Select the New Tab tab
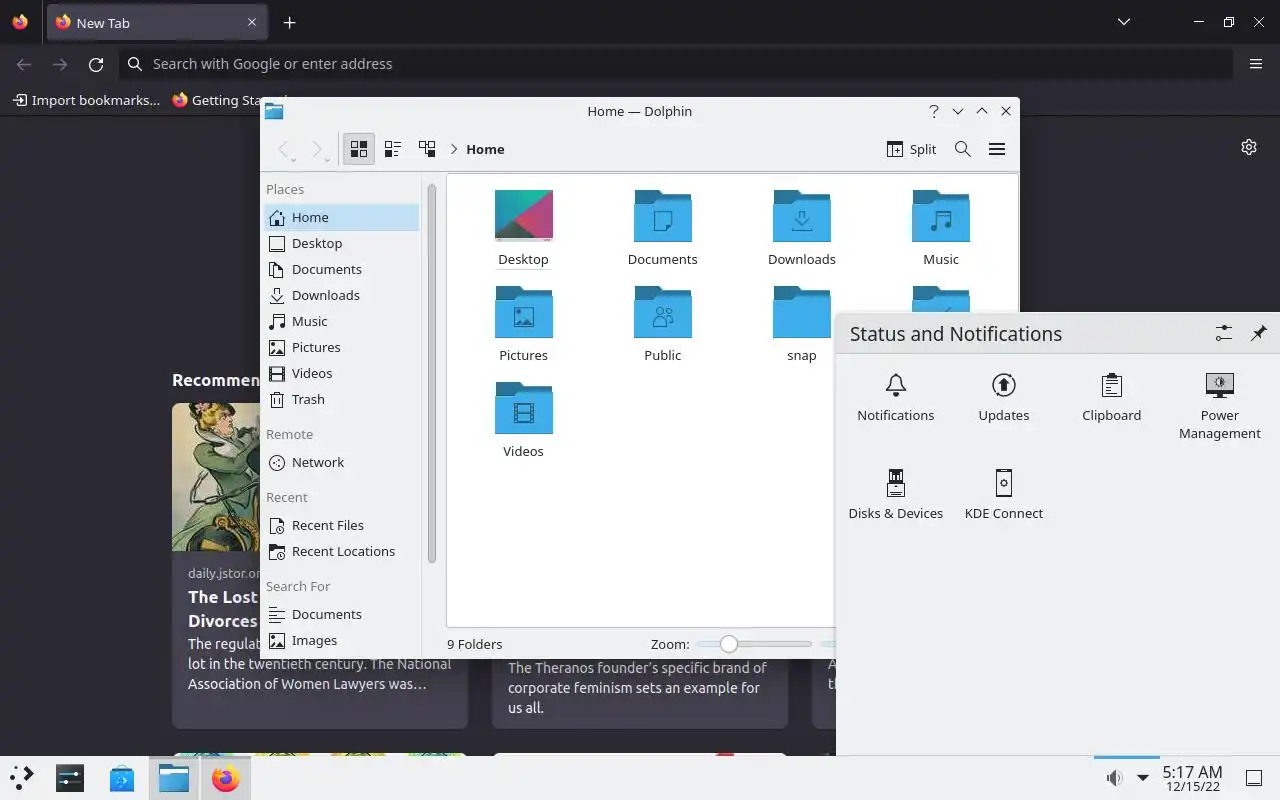Image resolution: width=1280 pixels, height=800 pixels. click(156, 22)
